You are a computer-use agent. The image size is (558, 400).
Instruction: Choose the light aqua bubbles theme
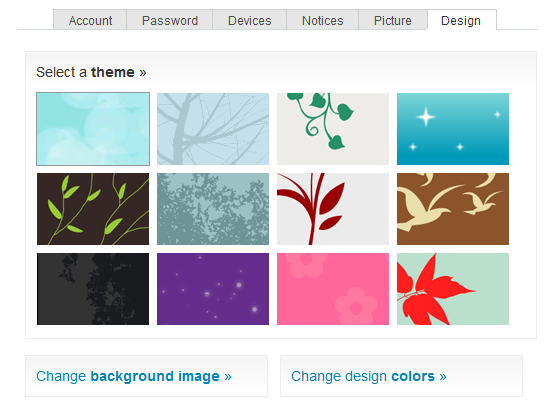tap(93, 129)
